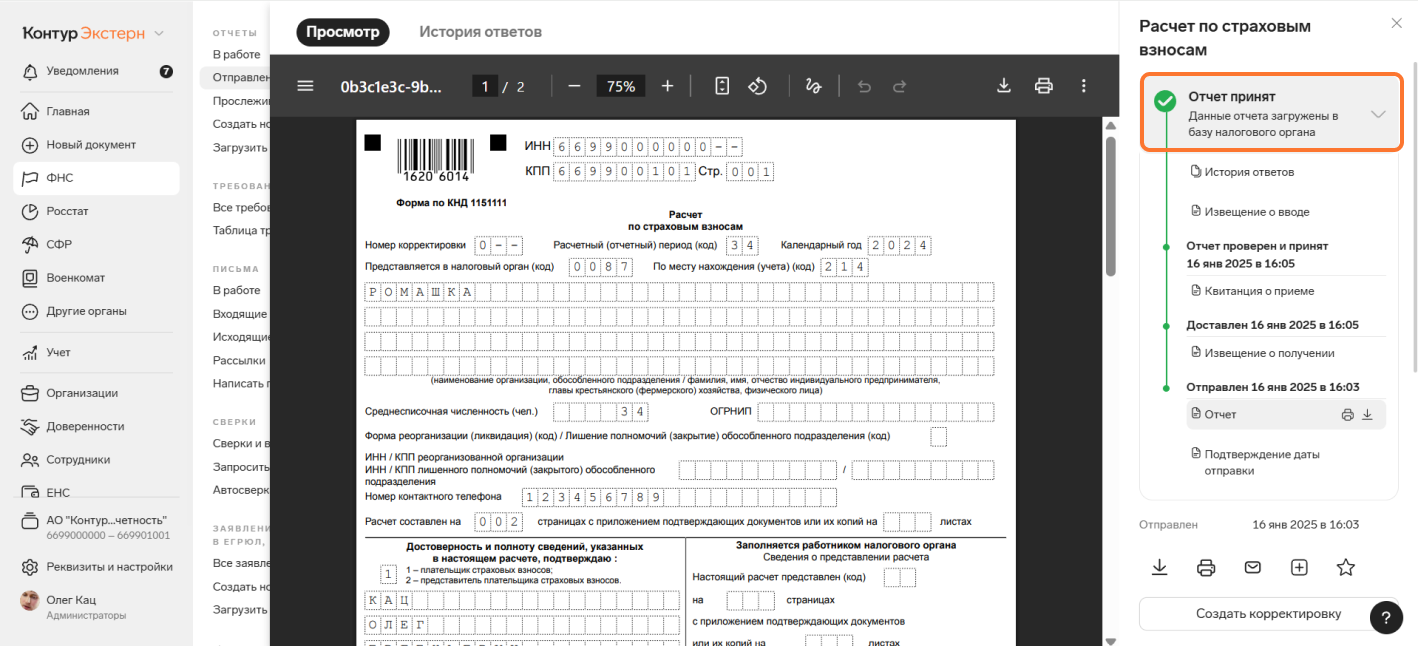Click the Доверенности handshake icon
Viewport: 1418px width, 646px height.
click(x=29, y=426)
